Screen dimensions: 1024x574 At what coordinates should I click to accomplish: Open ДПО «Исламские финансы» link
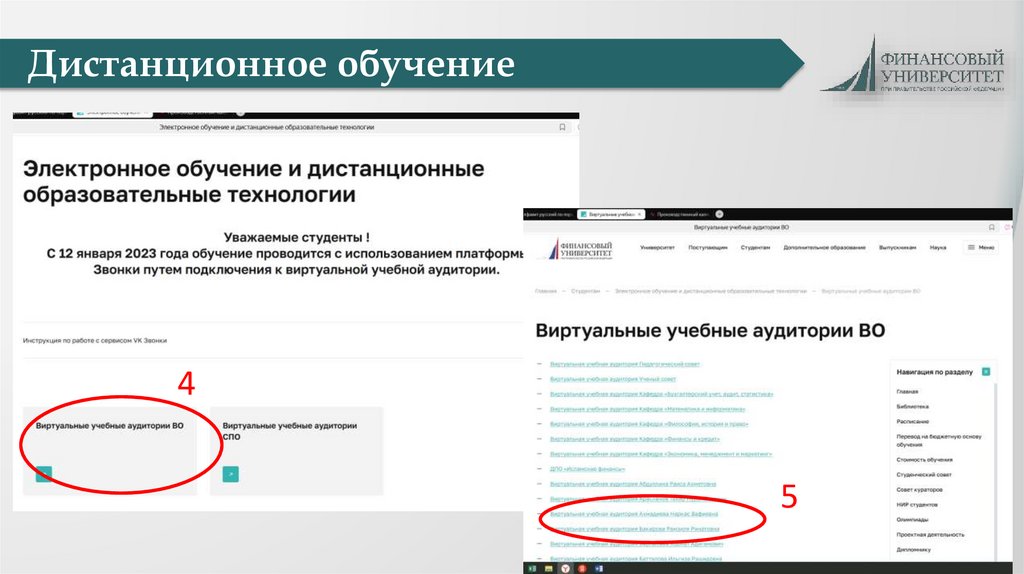coord(587,469)
